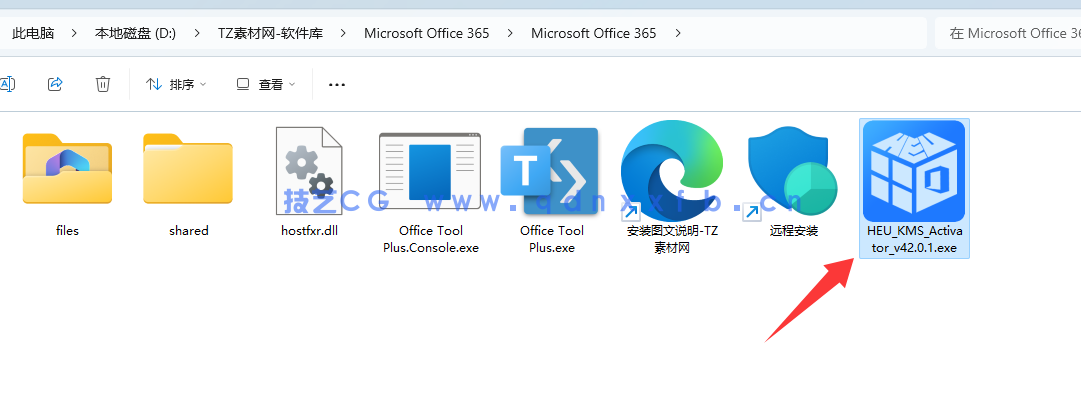Select Office Tool Plus.Console.exe icon

[x=430, y=169]
